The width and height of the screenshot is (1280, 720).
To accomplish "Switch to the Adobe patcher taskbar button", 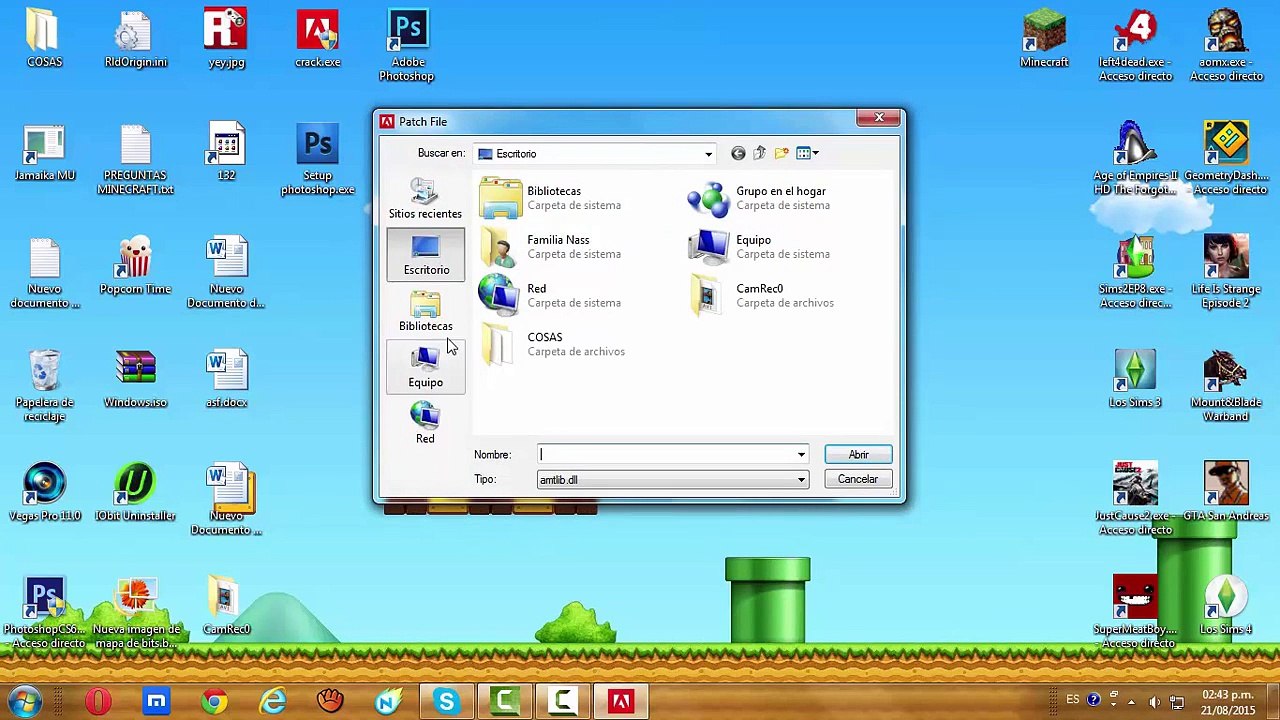I will (620, 702).
